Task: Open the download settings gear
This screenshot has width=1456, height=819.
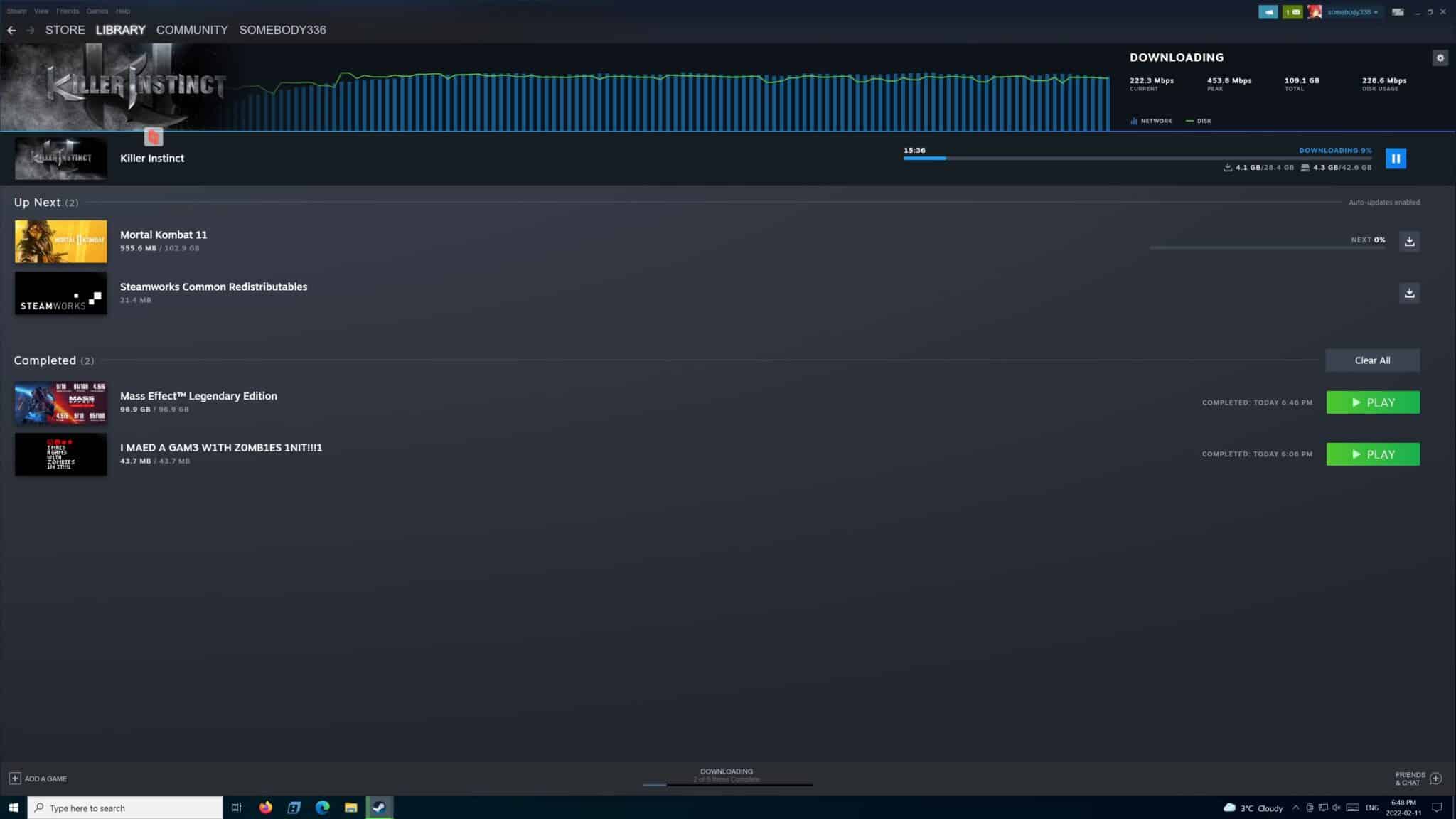Action: [x=1441, y=58]
